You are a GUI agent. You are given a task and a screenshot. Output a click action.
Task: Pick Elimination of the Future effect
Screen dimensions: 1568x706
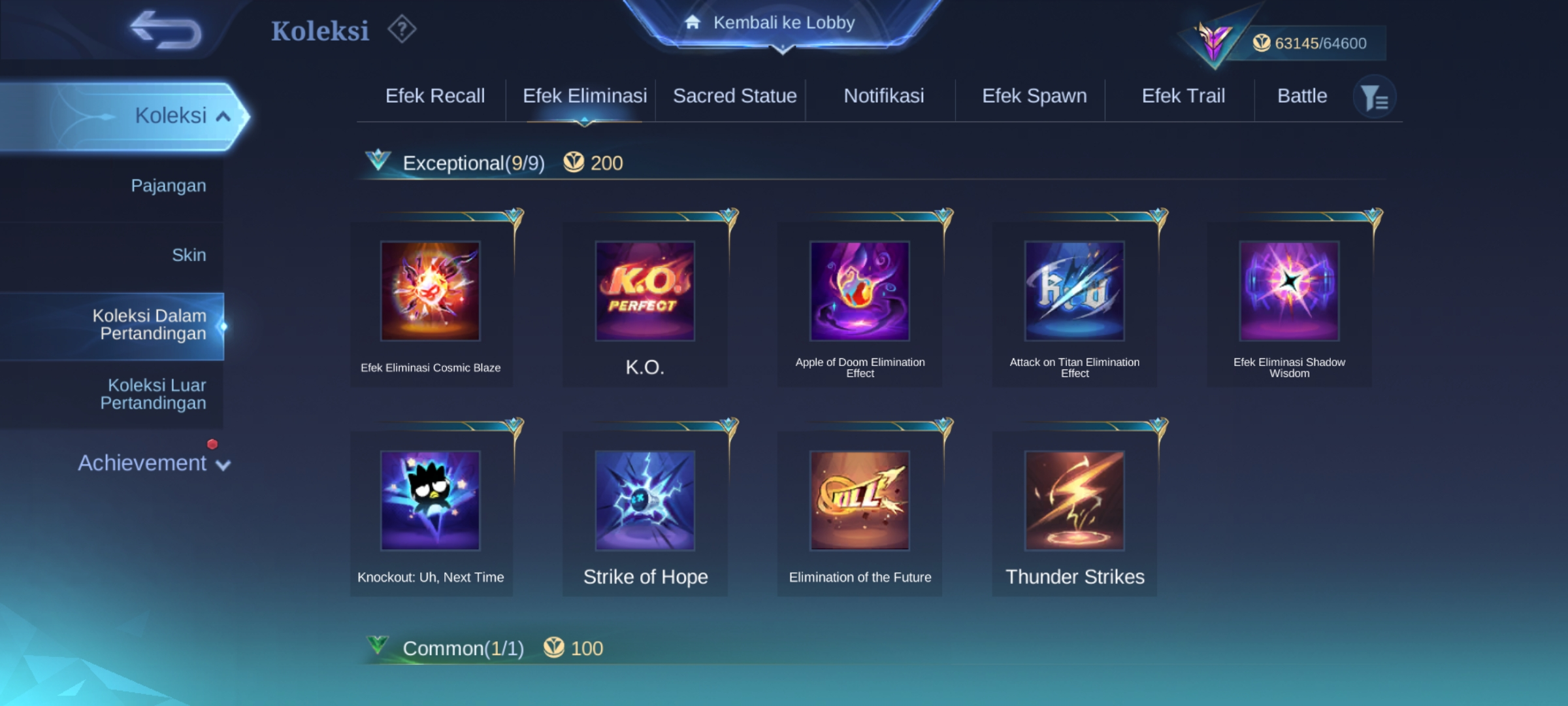pos(860,501)
